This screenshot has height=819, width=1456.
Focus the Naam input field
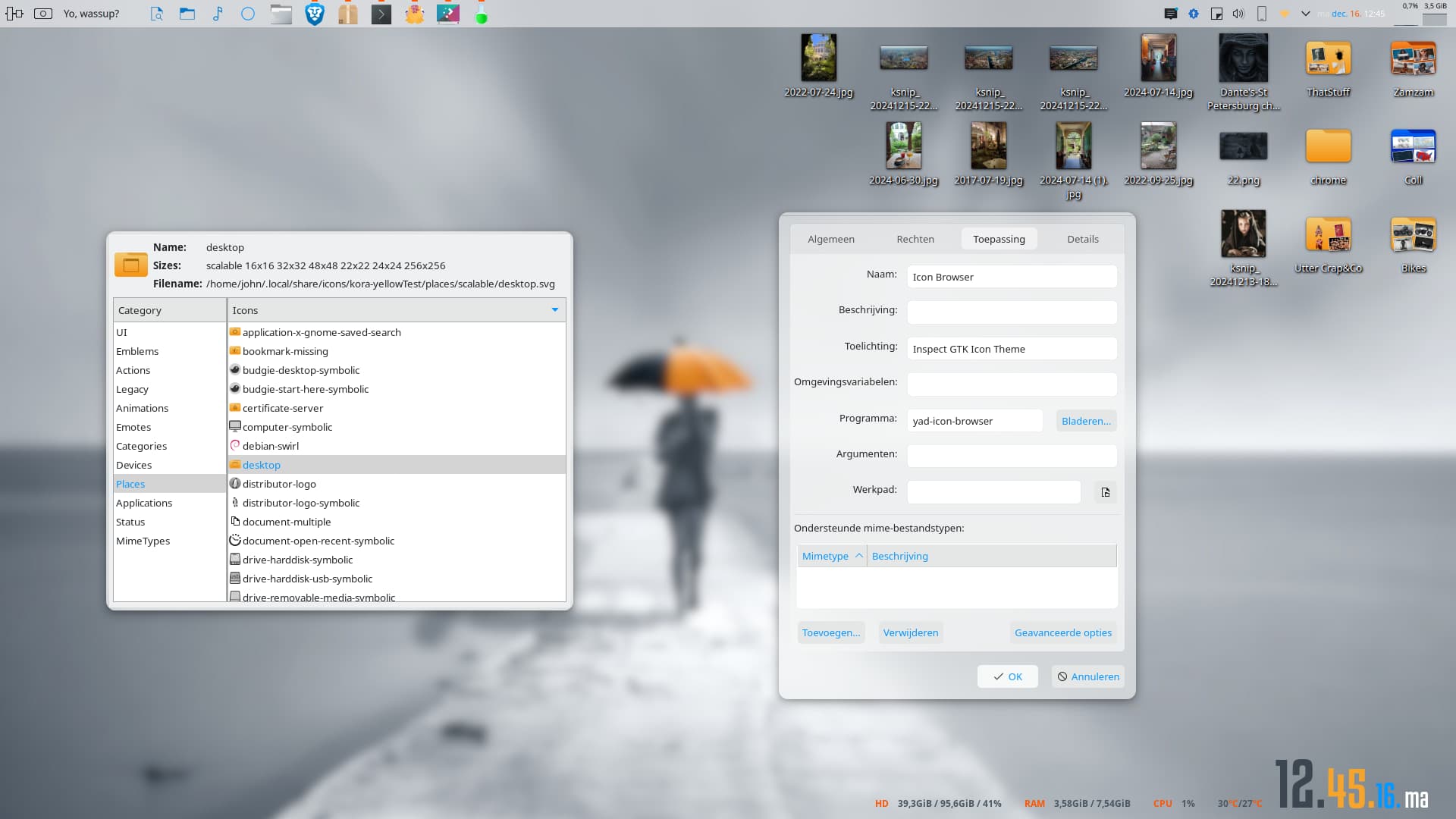[x=1012, y=277]
